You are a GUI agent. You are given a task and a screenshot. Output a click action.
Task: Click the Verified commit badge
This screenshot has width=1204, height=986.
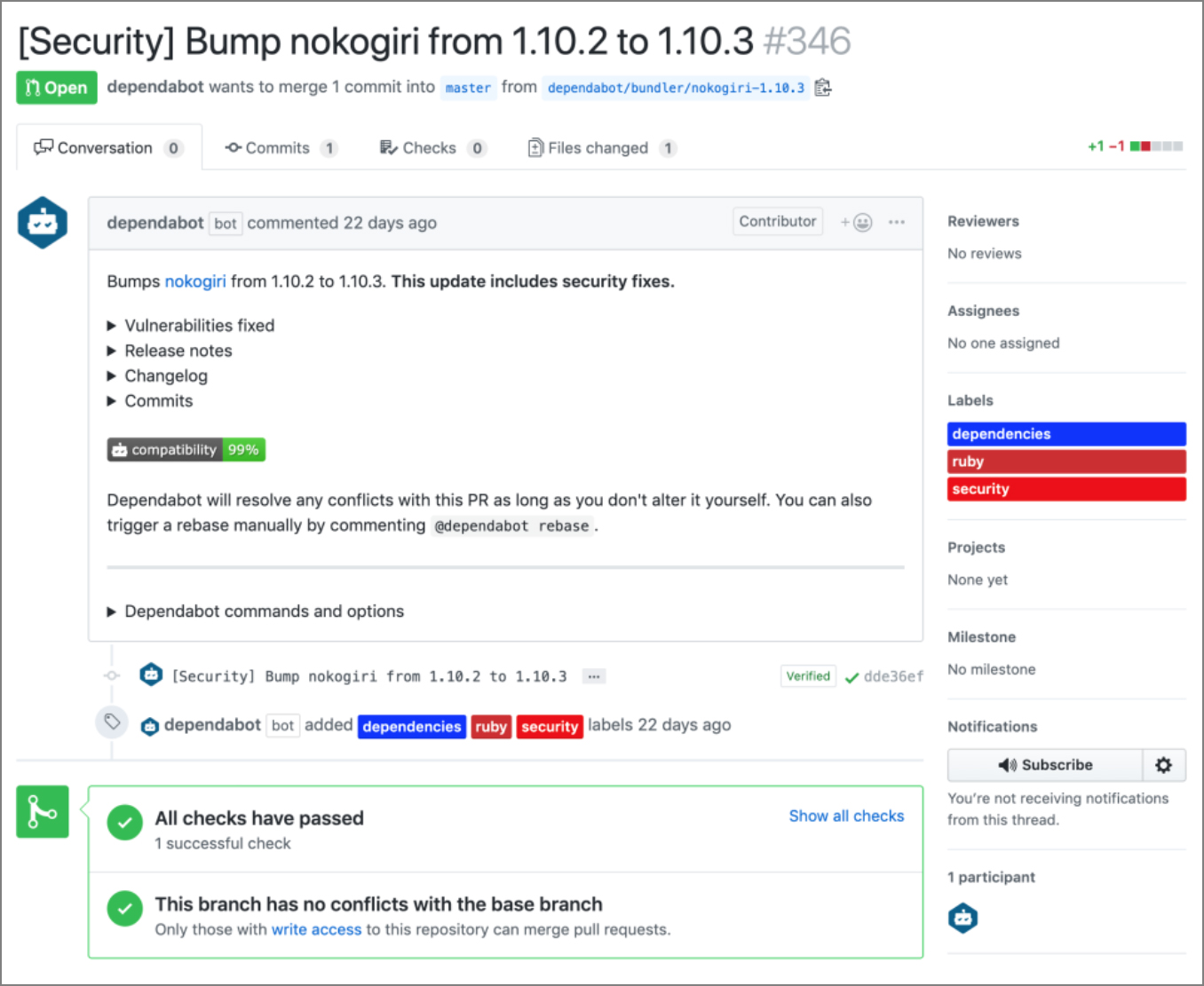(x=807, y=675)
